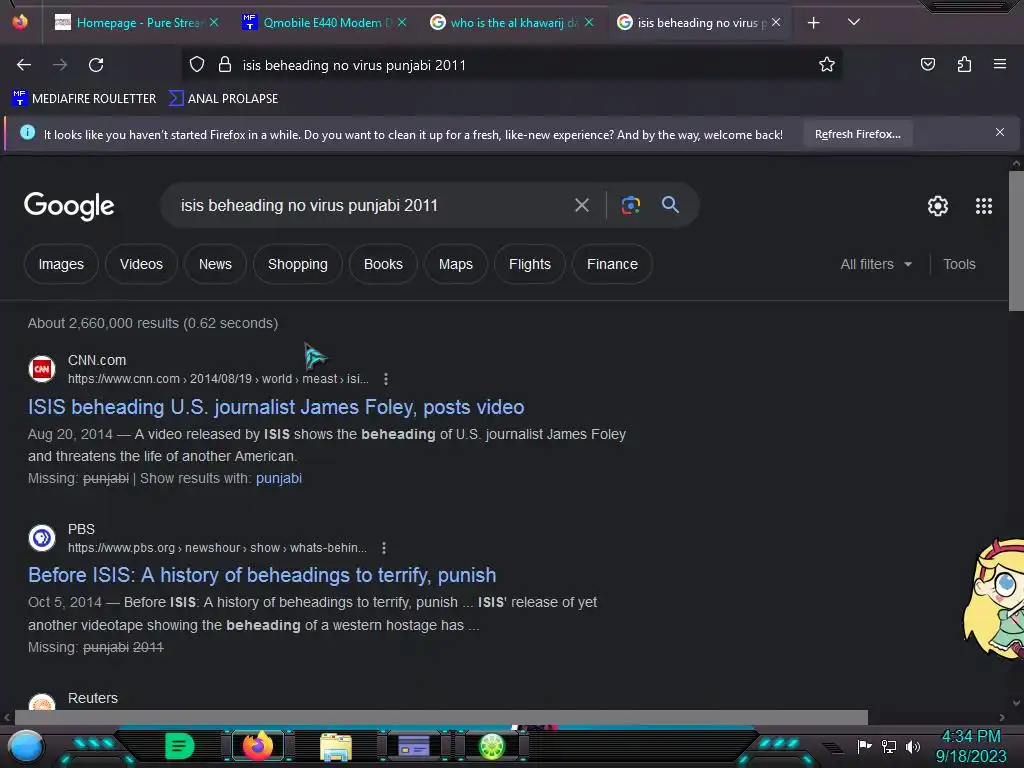
Task: Filter results by Maps
Action: coord(455,264)
